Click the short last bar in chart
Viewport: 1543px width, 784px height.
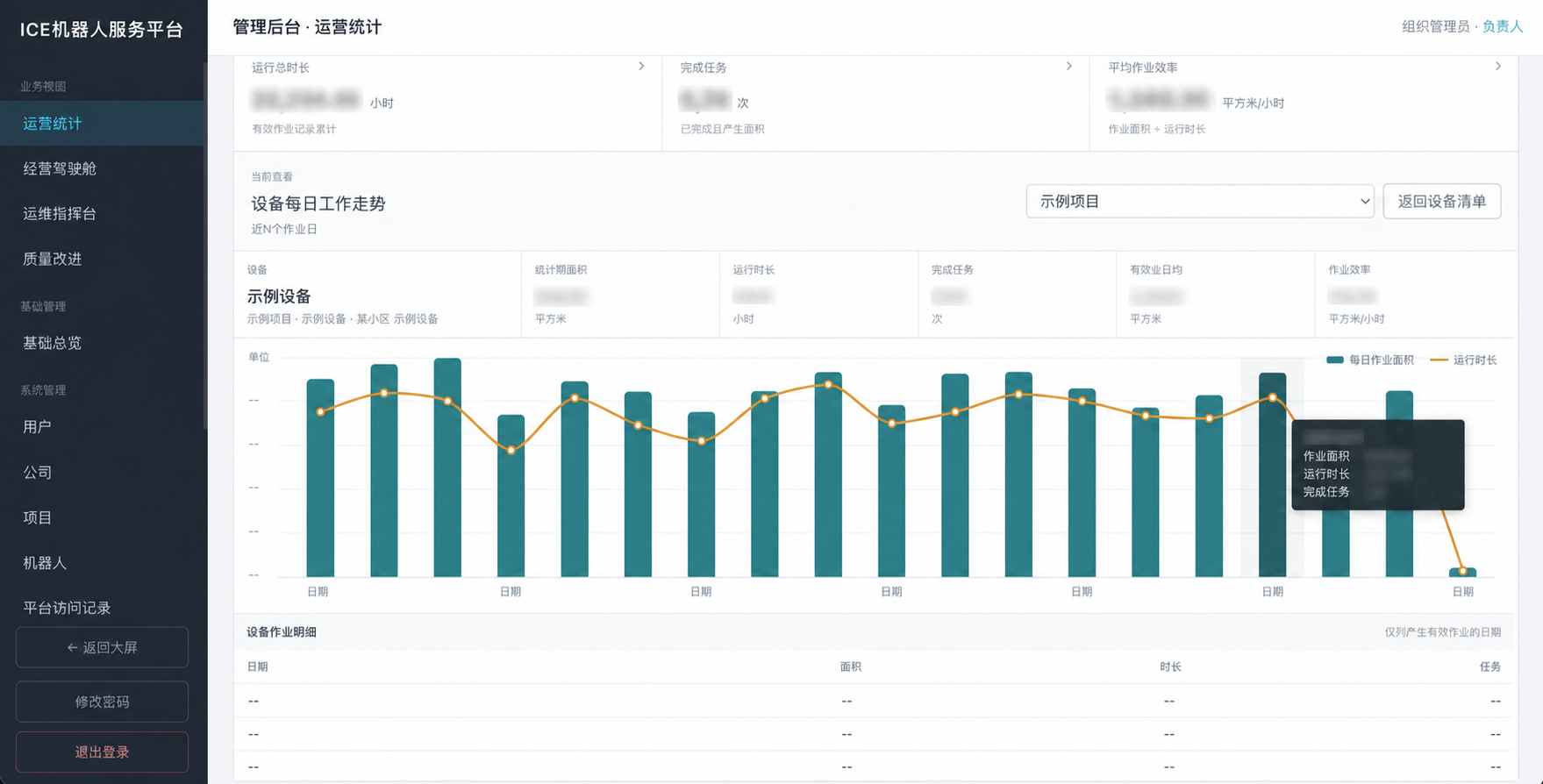[1462, 573]
